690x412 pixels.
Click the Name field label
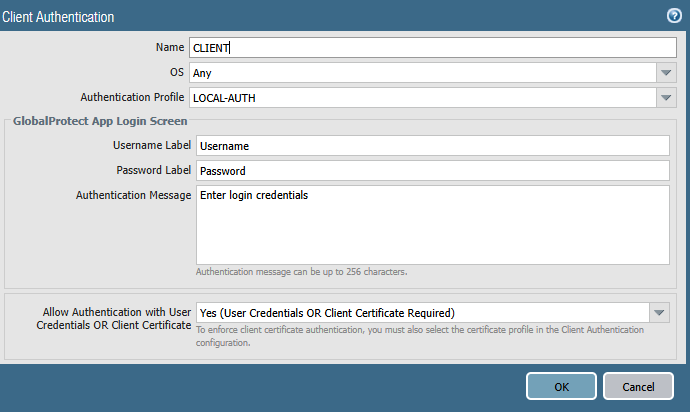(170, 47)
